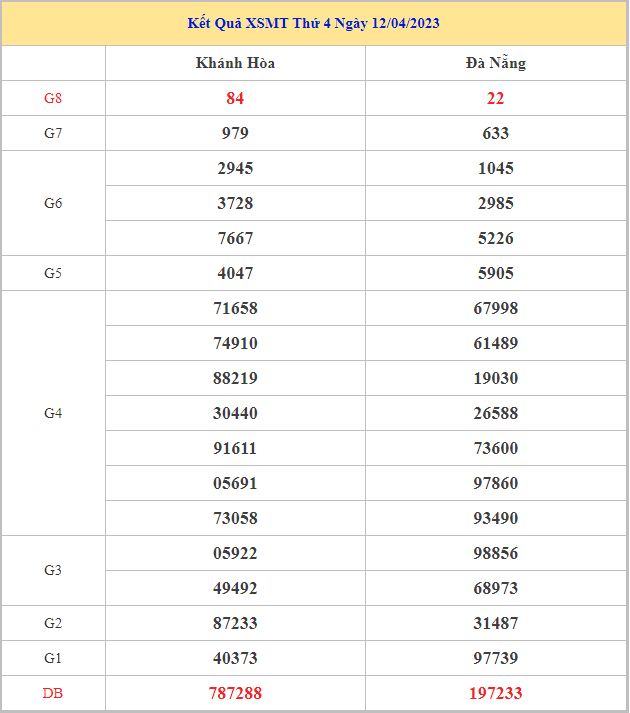Click the G3 row label
The height and width of the screenshot is (713, 630).
pos(53,570)
